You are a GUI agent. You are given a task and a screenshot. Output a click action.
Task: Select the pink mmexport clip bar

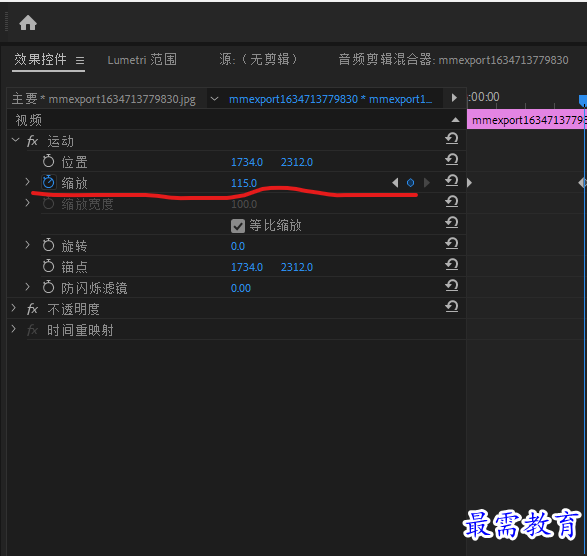click(527, 120)
